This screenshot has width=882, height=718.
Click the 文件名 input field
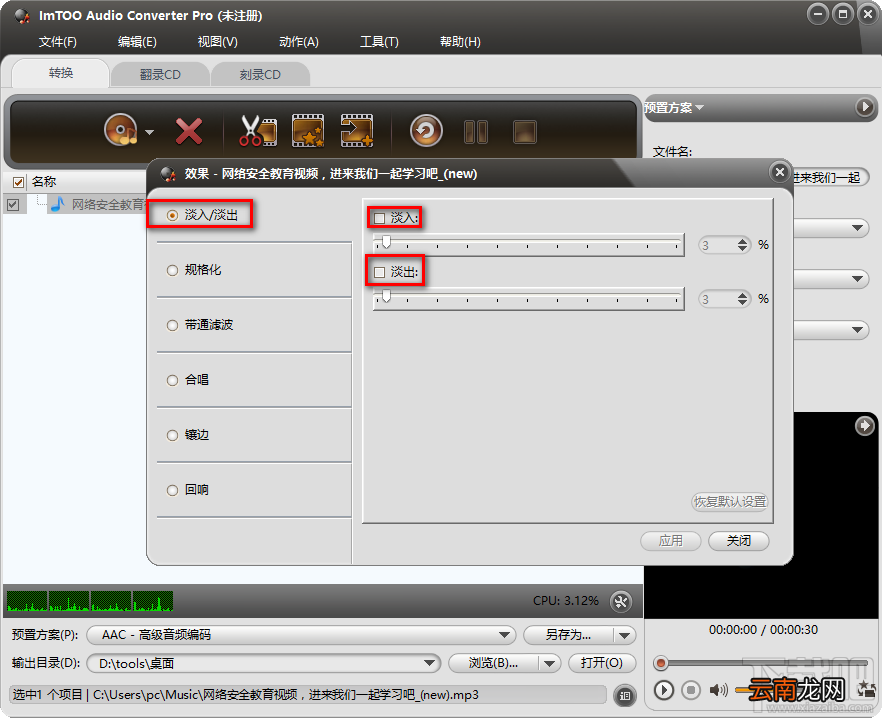[x=831, y=178]
